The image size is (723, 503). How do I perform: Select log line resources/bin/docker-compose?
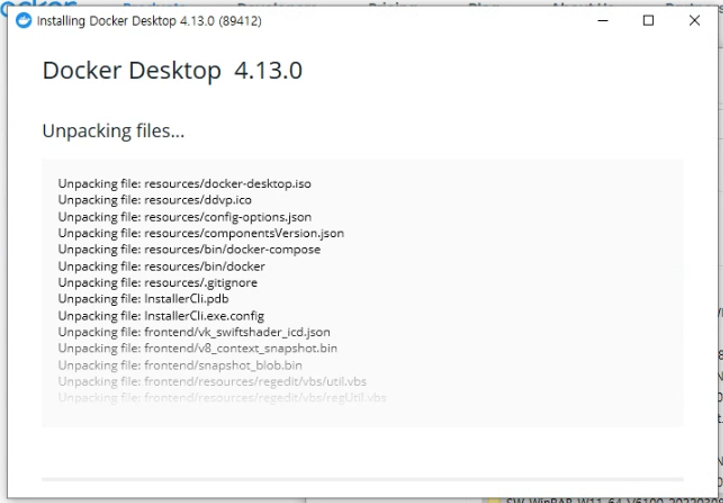click(189, 249)
